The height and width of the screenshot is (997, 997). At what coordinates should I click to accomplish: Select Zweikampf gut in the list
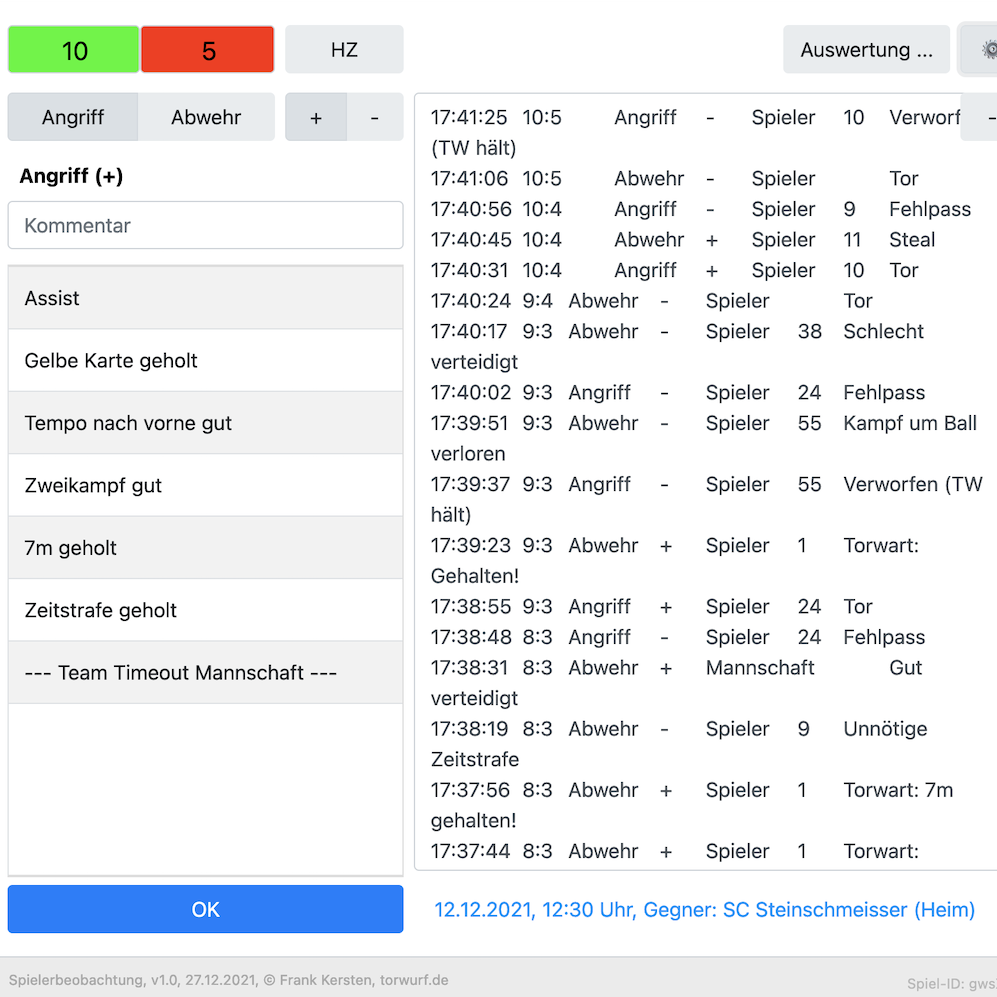(205, 485)
